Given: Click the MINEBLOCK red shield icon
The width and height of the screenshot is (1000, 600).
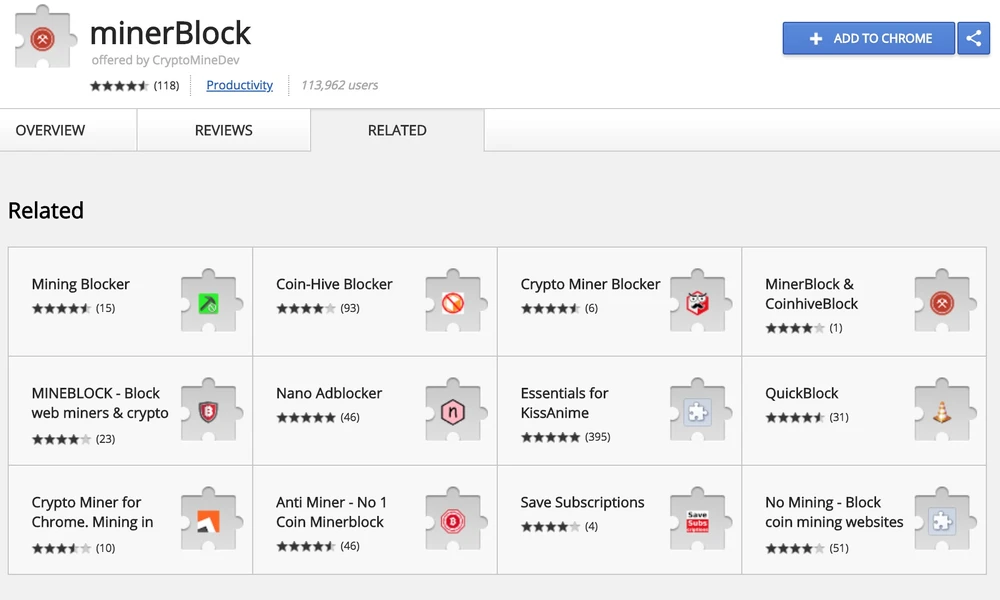Looking at the screenshot, I should tap(208, 410).
